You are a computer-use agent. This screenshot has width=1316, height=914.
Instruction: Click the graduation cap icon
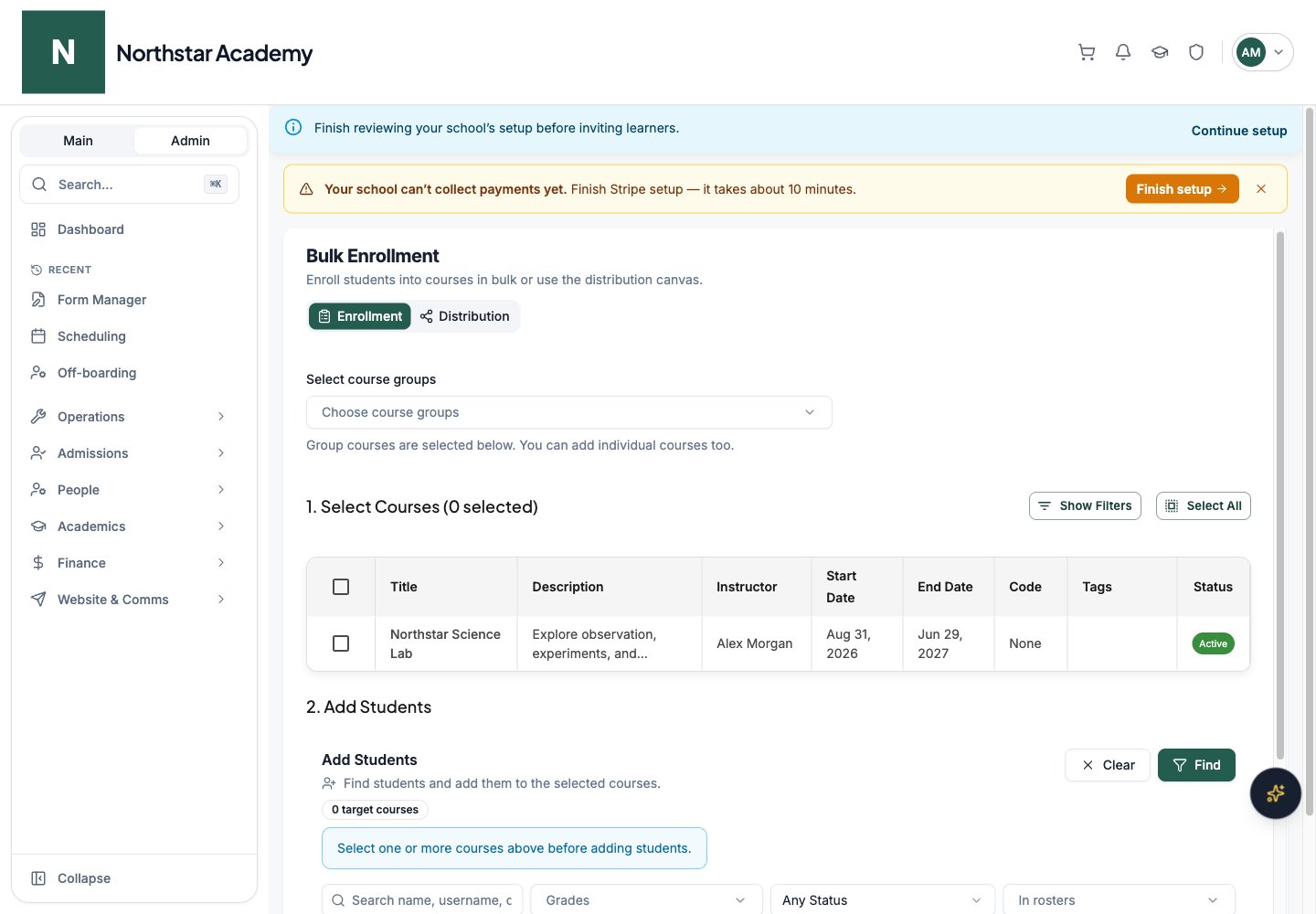(x=1160, y=52)
